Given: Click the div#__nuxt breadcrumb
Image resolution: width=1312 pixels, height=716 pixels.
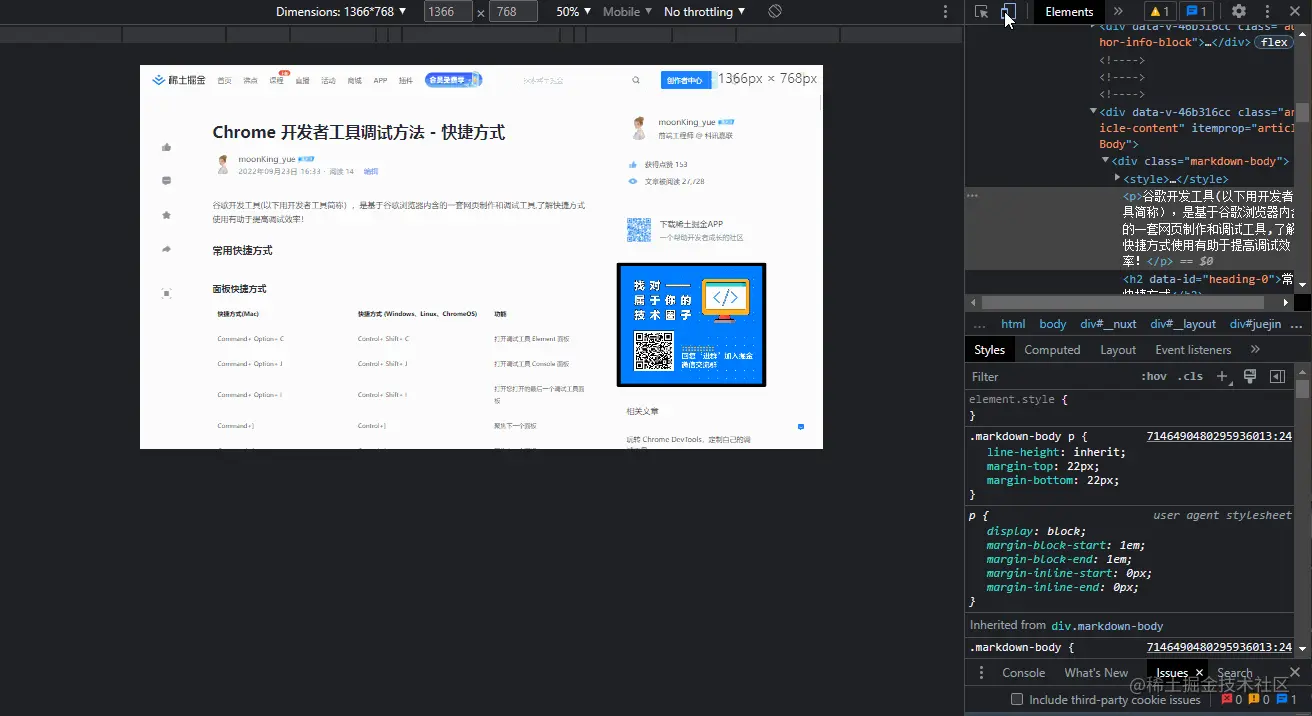Looking at the screenshot, I should click(x=1108, y=324).
